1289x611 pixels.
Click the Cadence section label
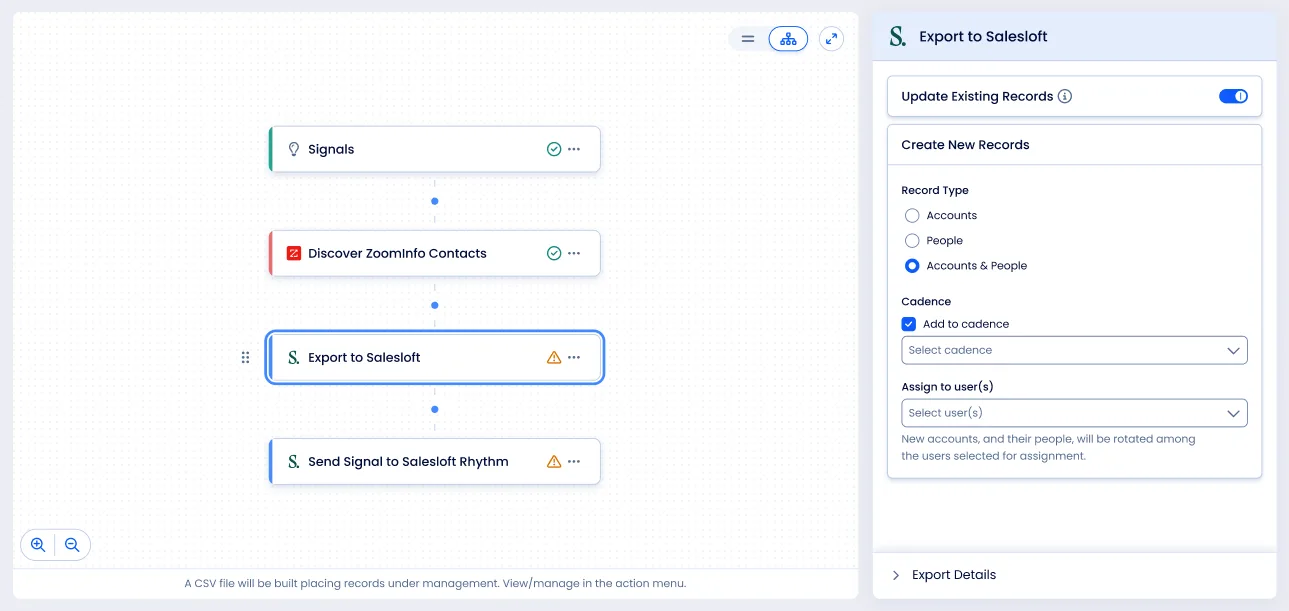pyautogui.click(x=926, y=301)
